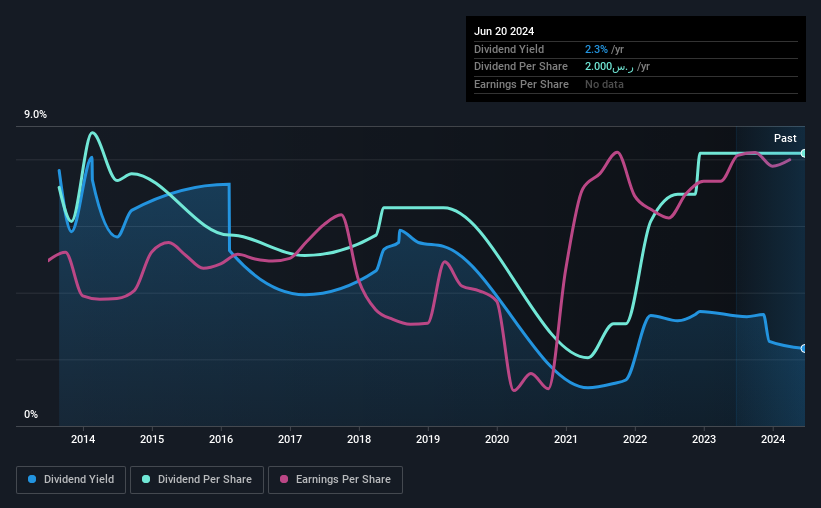Click the Jun 20 2024 tooltip date
Screen dimensions: 821x508
point(504,31)
